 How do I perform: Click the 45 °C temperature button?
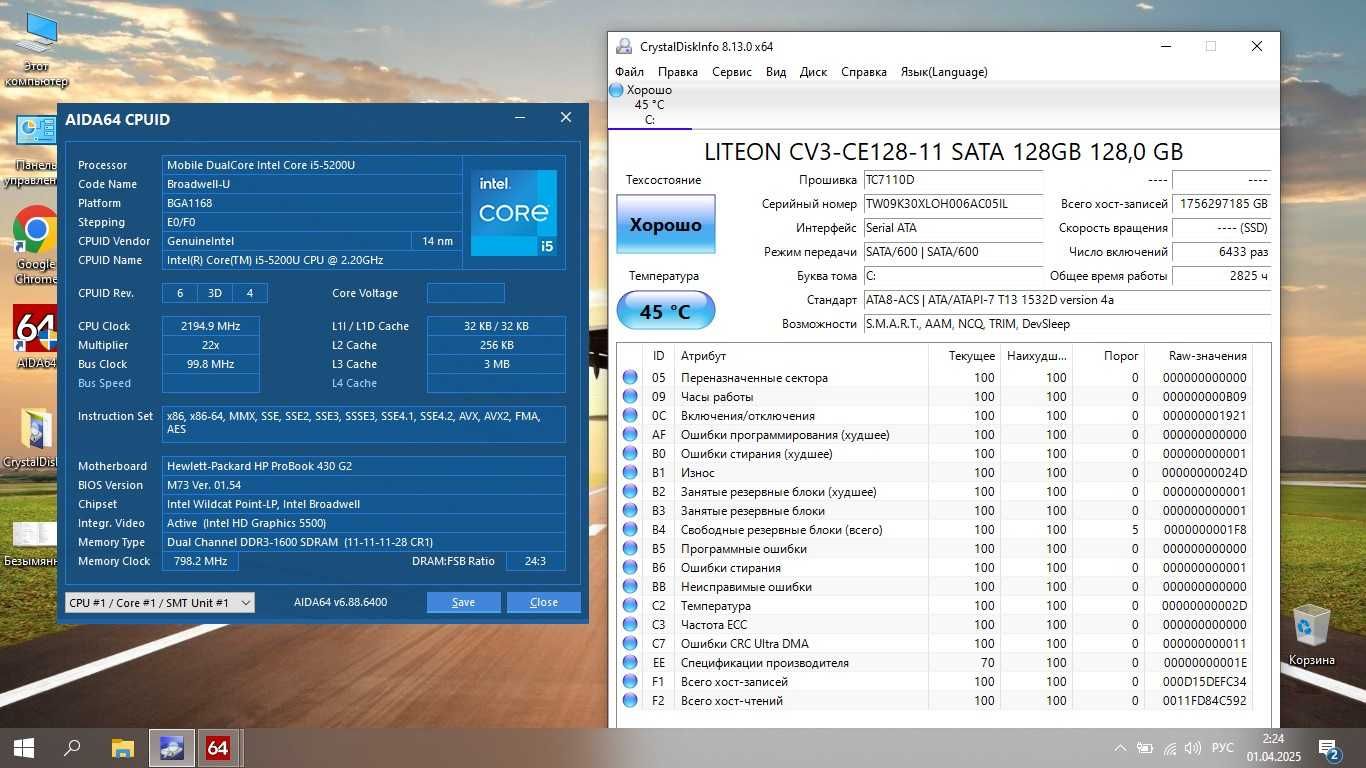point(666,311)
